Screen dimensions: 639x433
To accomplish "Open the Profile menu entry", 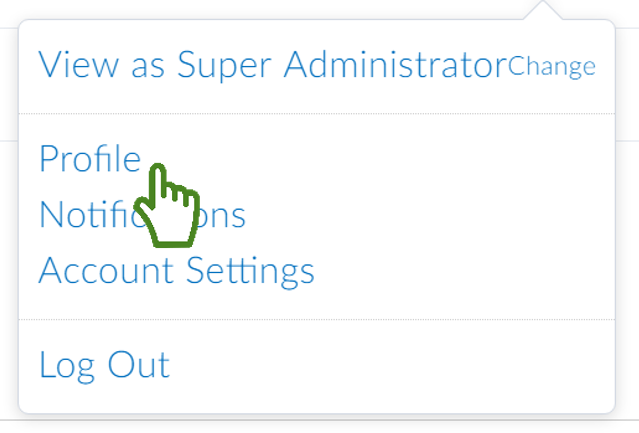I will [89, 159].
